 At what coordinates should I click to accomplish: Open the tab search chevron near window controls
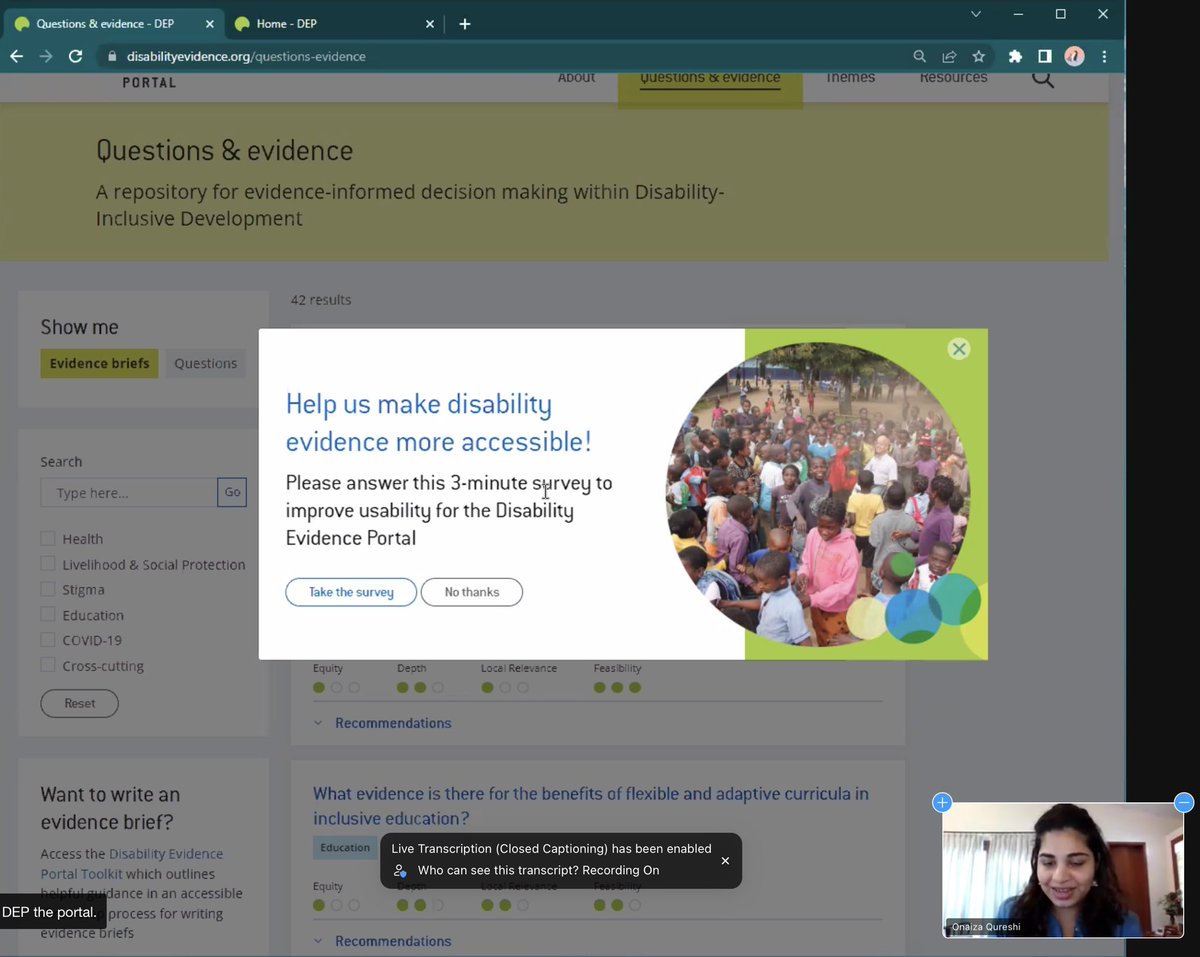click(x=975, y=14)
